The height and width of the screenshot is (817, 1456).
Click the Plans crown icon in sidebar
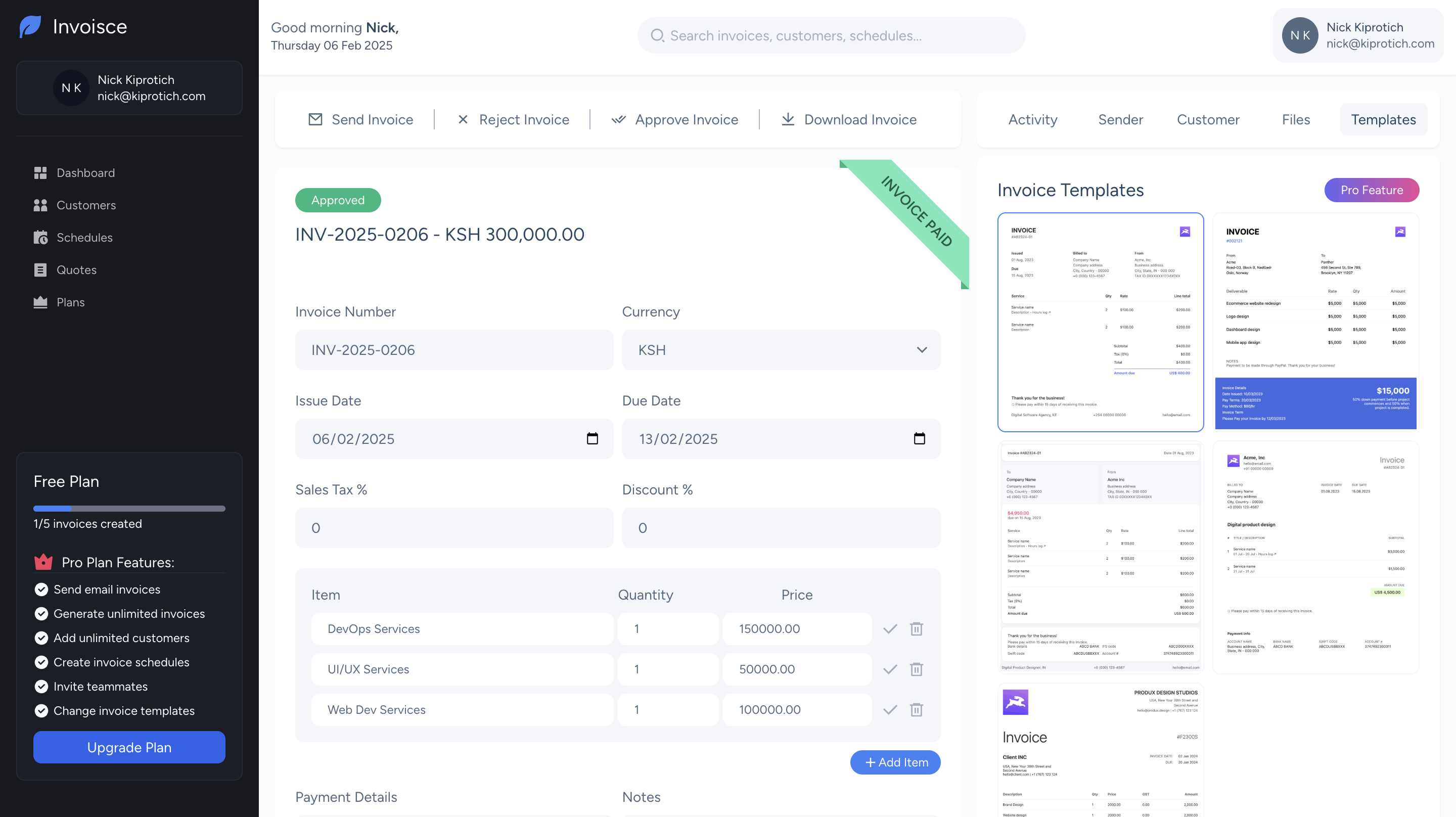40,302
